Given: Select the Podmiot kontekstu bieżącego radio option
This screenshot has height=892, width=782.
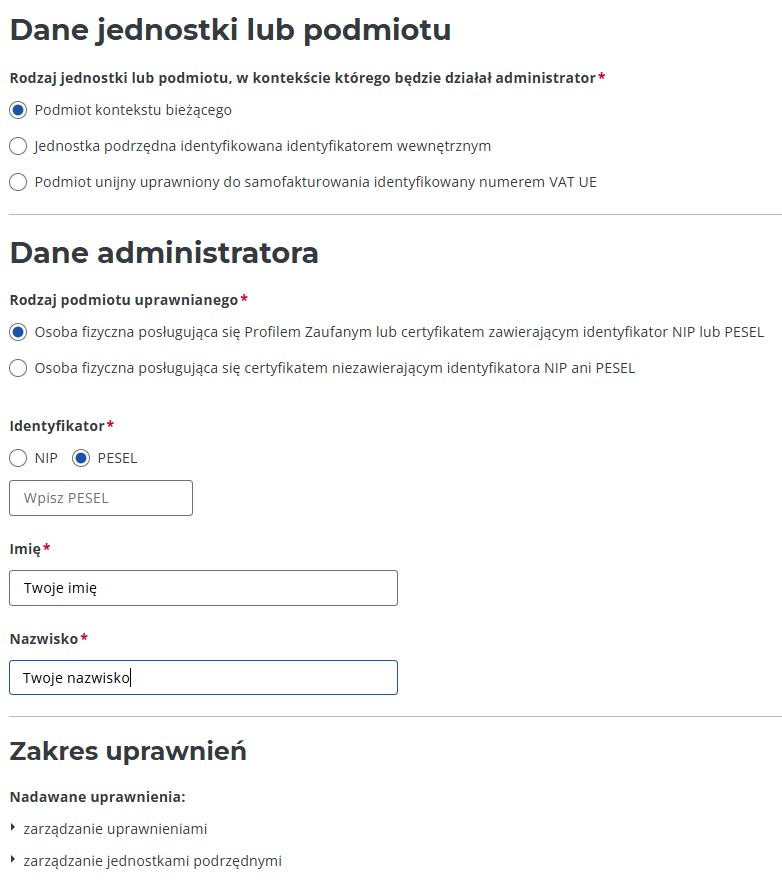Looking at the screenshot, I should pyautogui.click(x=18, y=110).
